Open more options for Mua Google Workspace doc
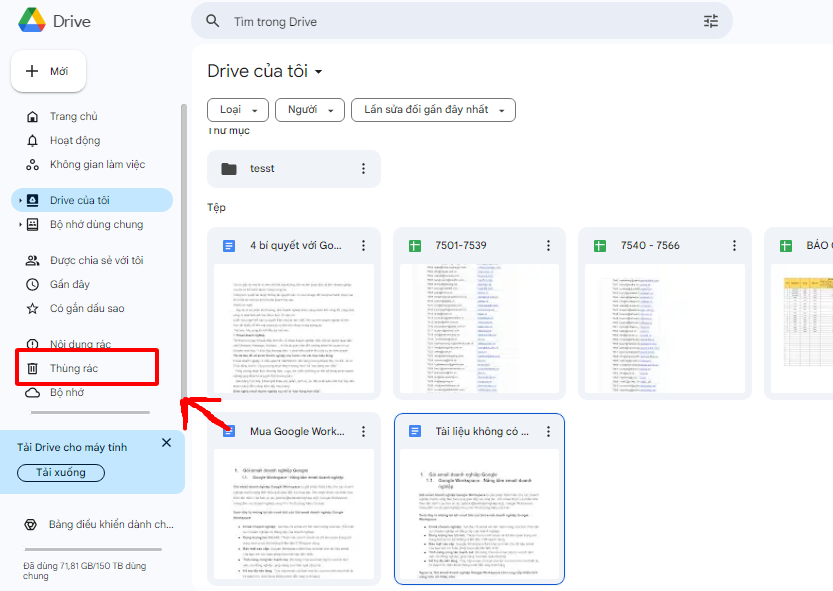Screen dimensions: 833x591 pyautogui.click(x=364, y=432)
